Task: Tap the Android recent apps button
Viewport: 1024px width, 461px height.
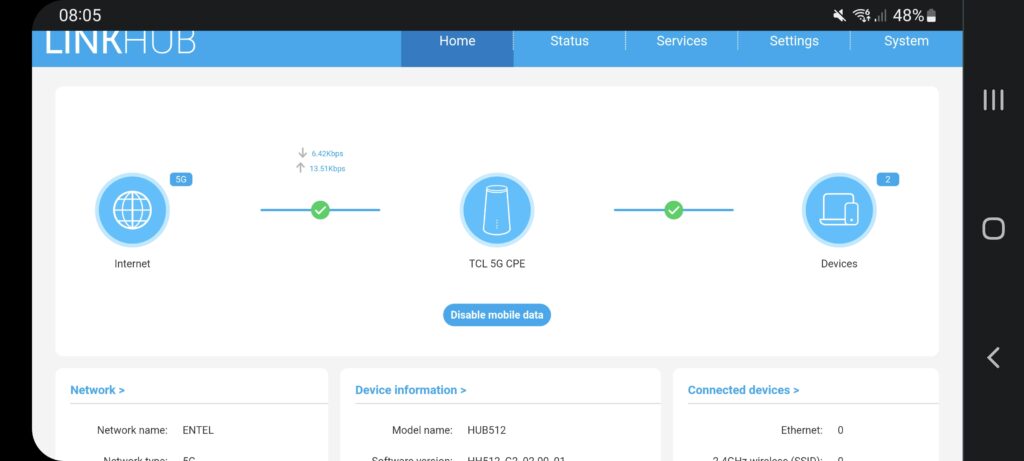Action: [993, 100]
